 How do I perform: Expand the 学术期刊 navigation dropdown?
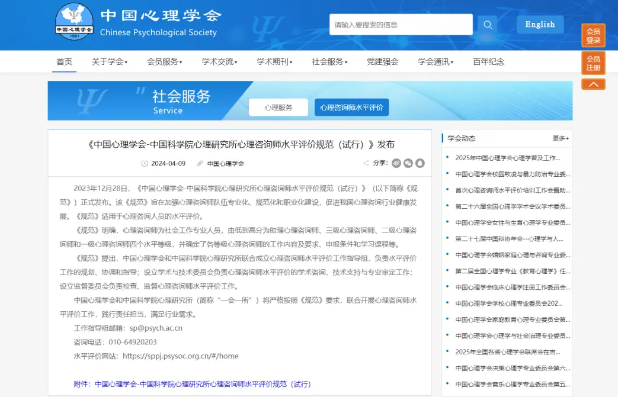point(274,62)
